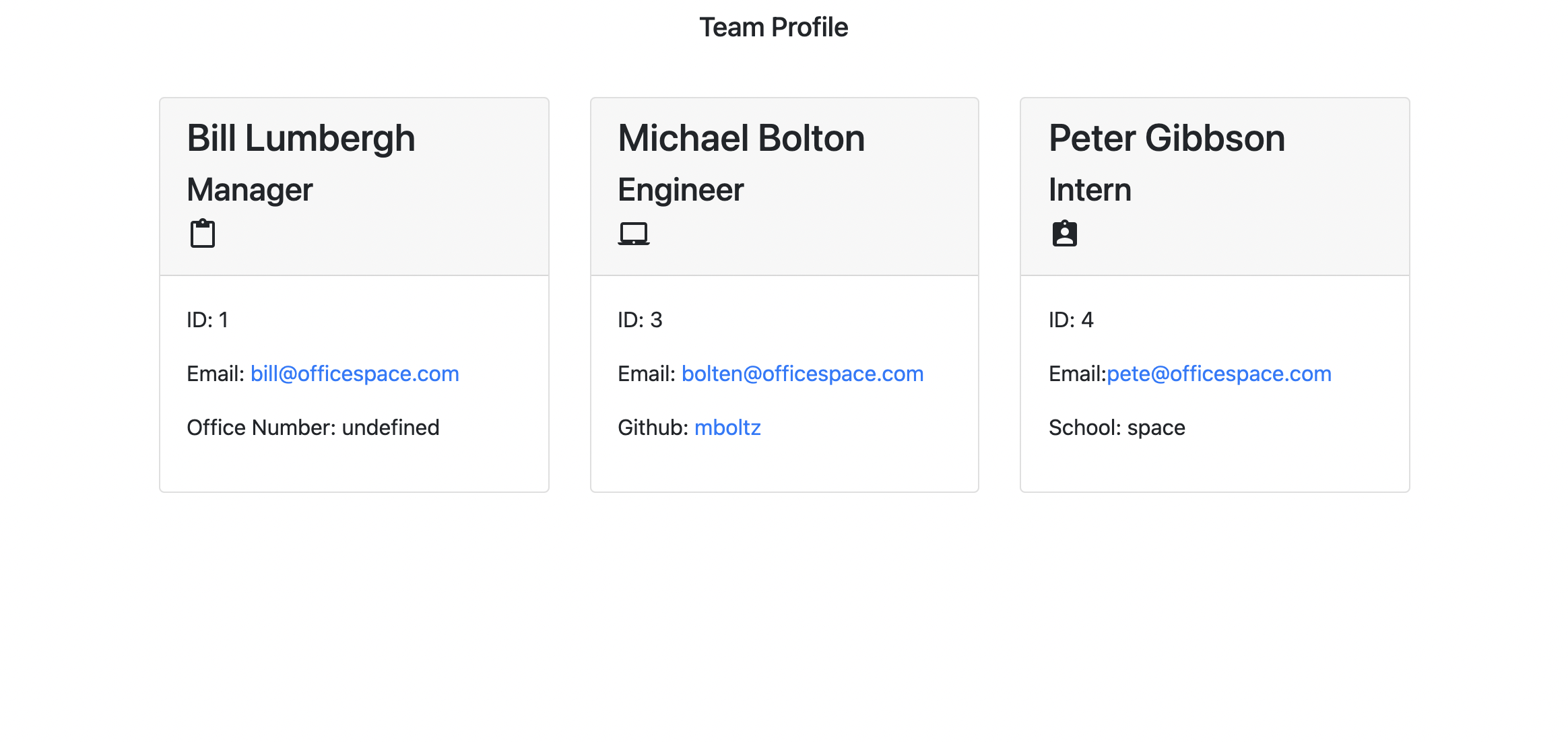Open the bill@officespace.com email link
This screenshot has height=742, width=1568.
[354, 374]
